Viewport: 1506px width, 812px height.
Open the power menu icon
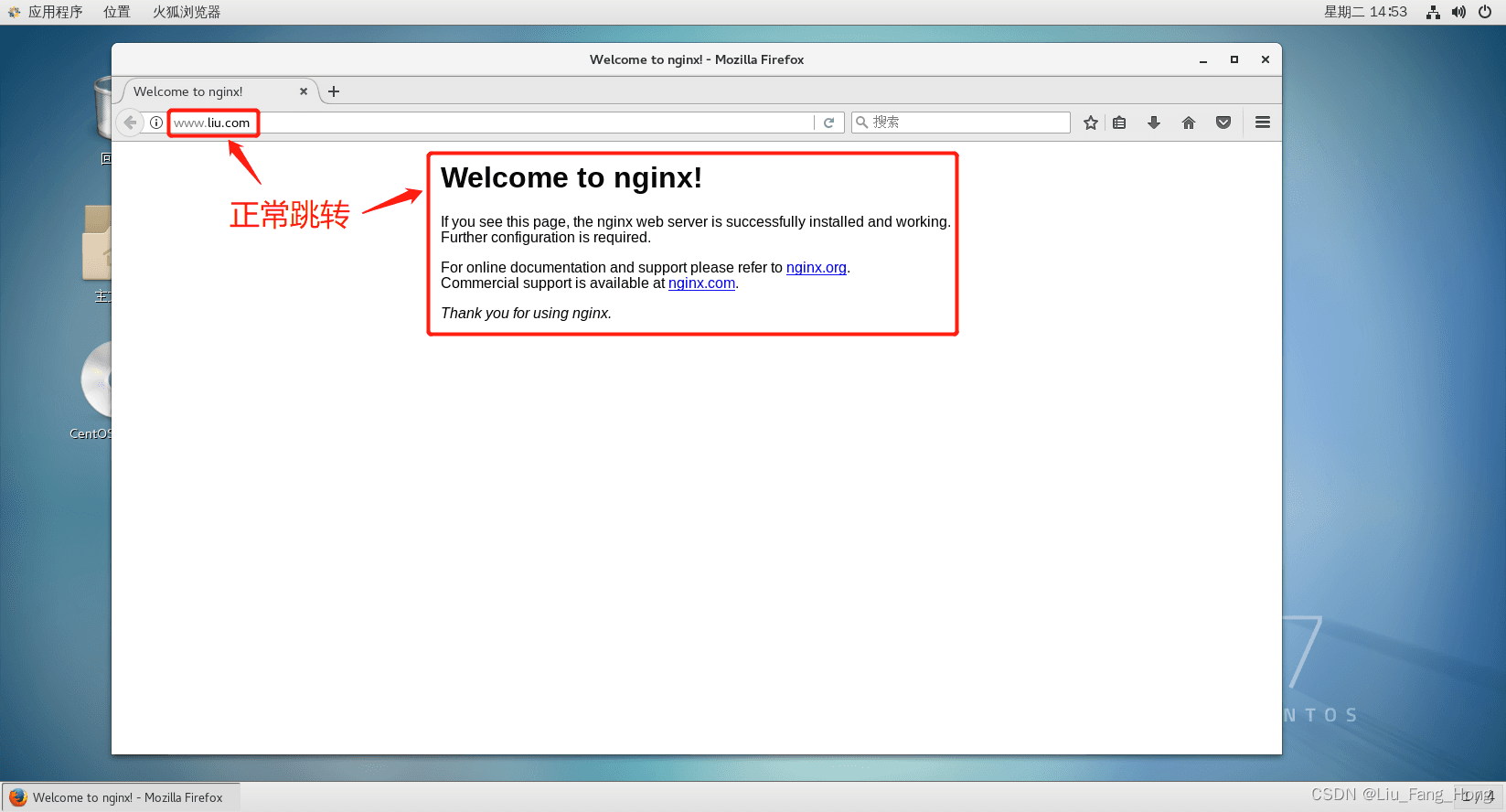(x=1485, y=12)
